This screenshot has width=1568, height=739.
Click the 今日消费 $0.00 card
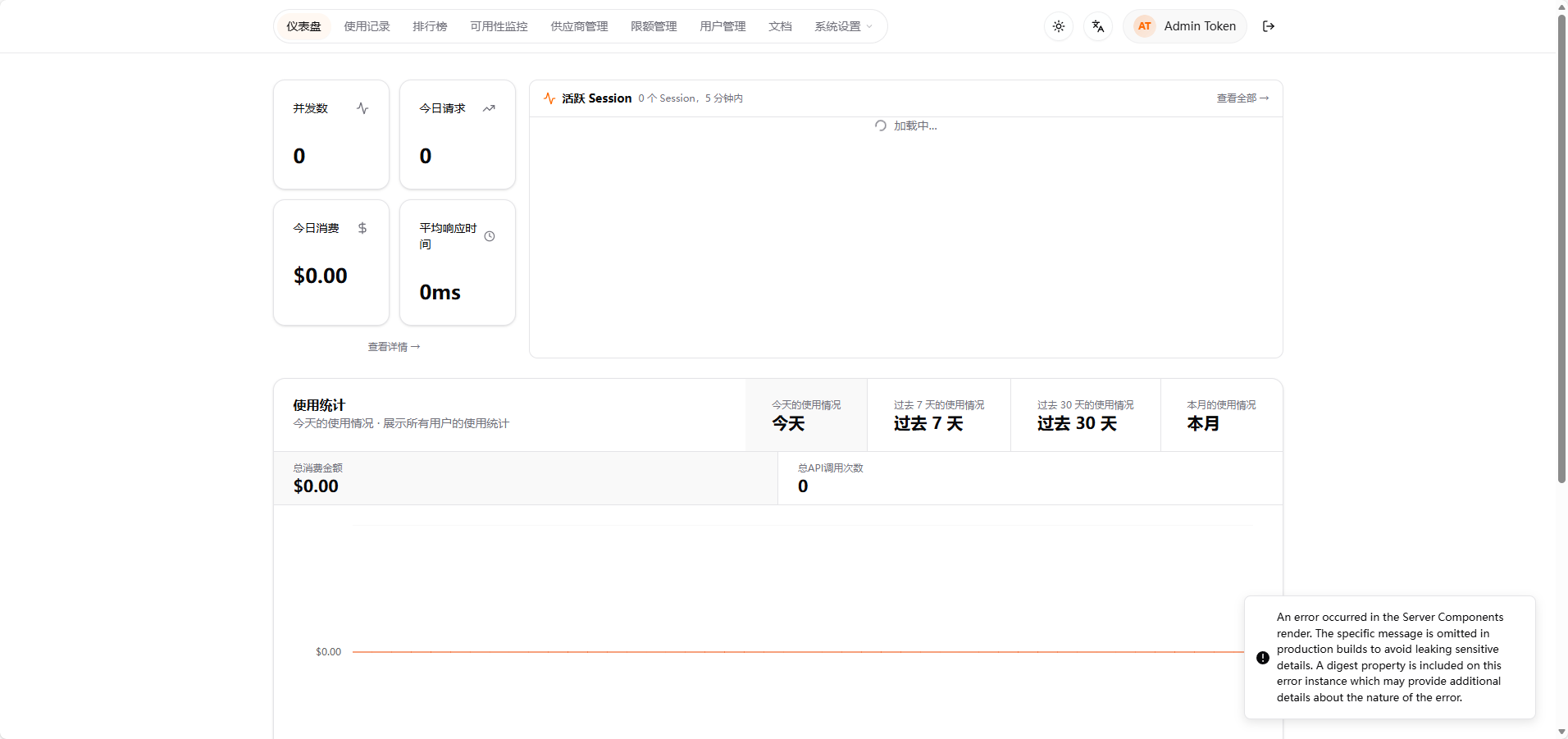[331, 262]
